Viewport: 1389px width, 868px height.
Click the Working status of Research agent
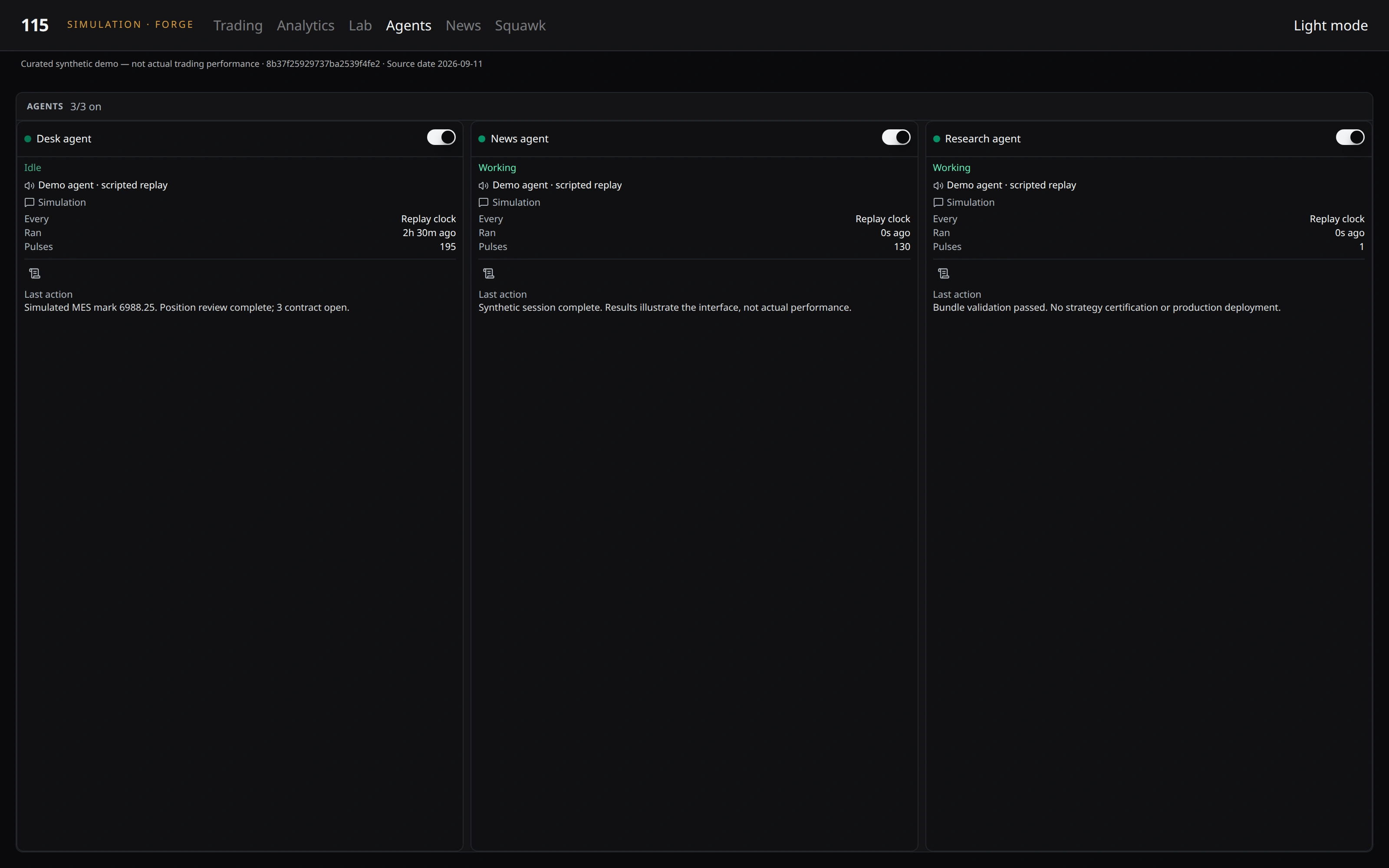(951, 168)
